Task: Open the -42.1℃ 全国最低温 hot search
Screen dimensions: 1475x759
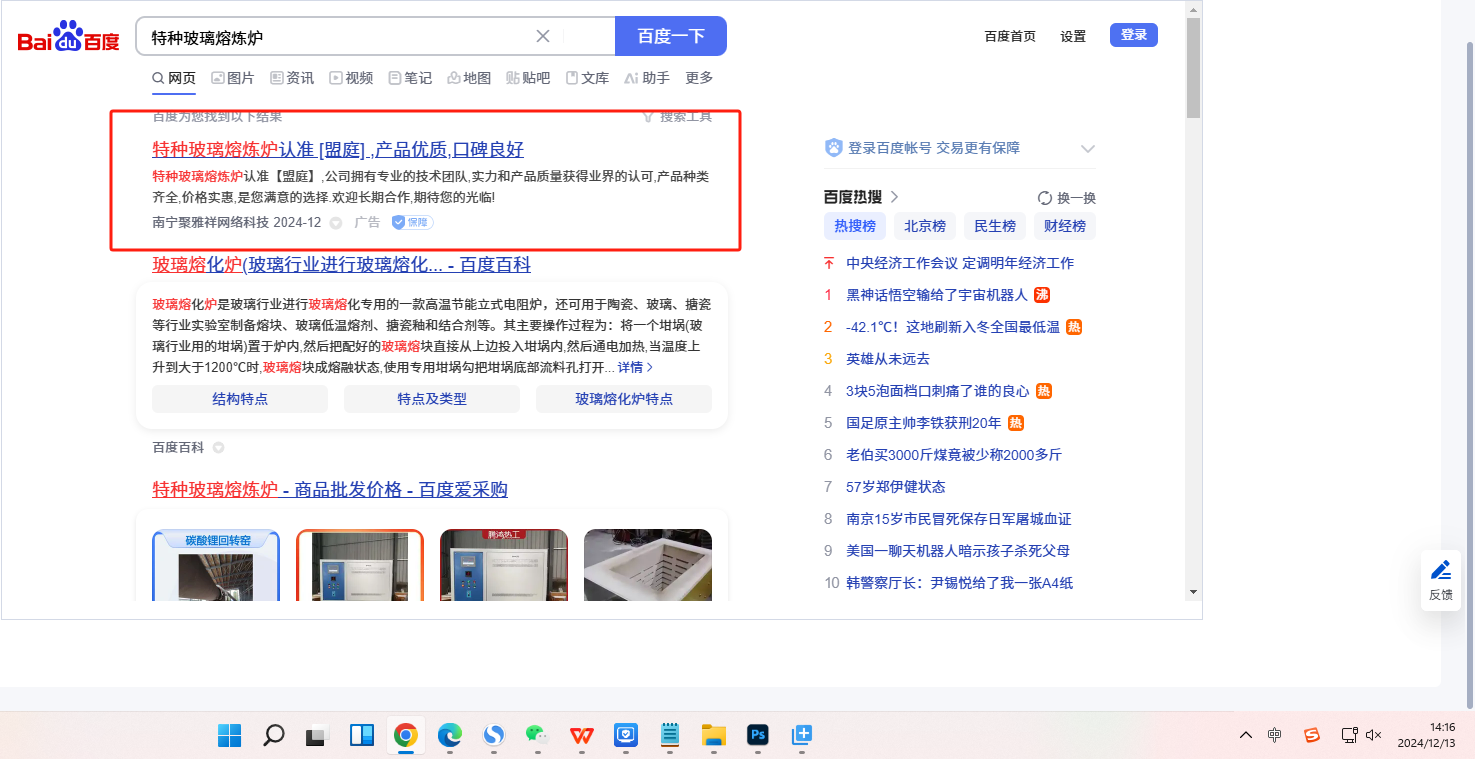Action: (953, 327)
